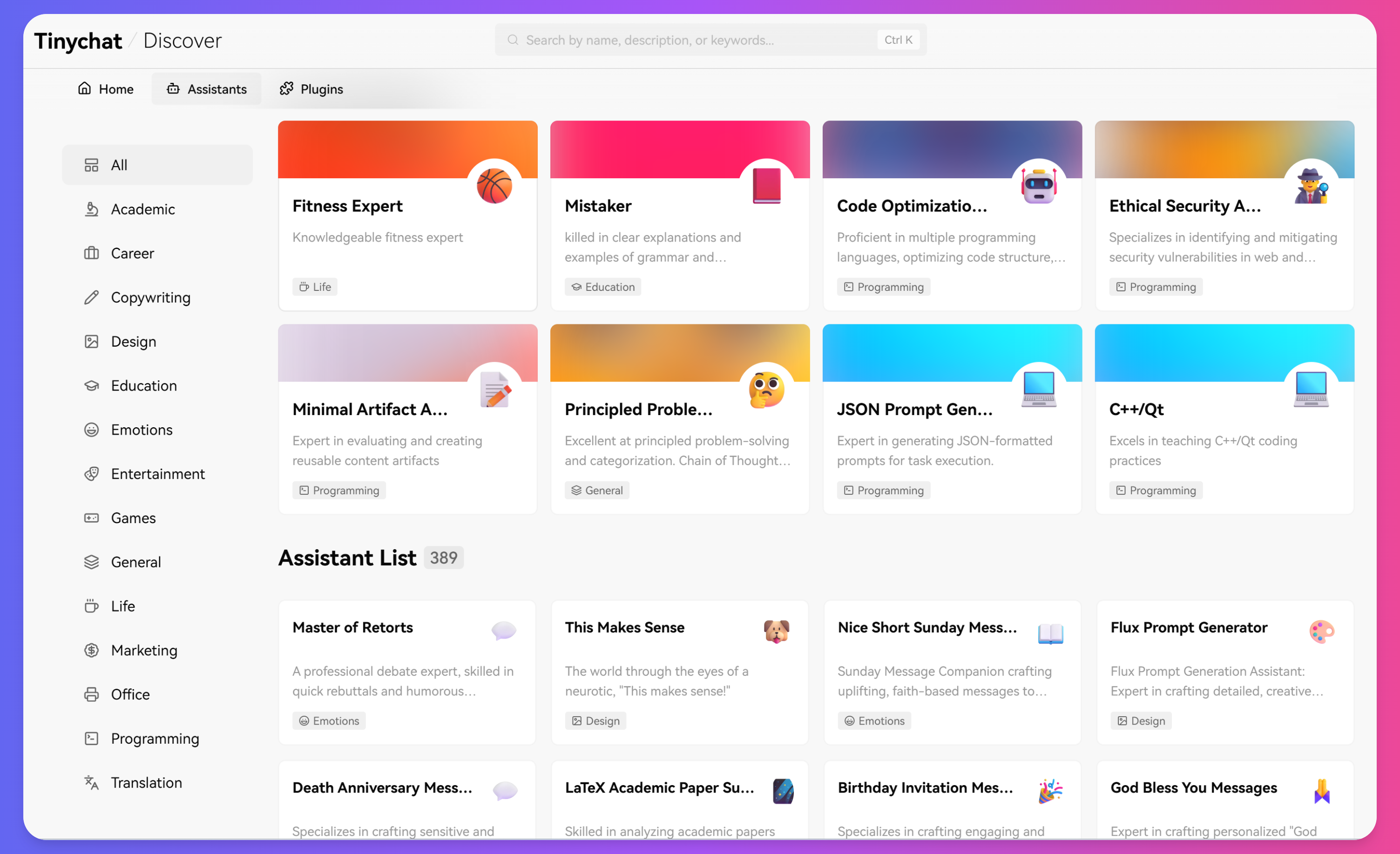The height and width of the screenshot is (854, 1400).
Task: Open LaTeX Academic Paper card title
Action: (x=659, y=787)
